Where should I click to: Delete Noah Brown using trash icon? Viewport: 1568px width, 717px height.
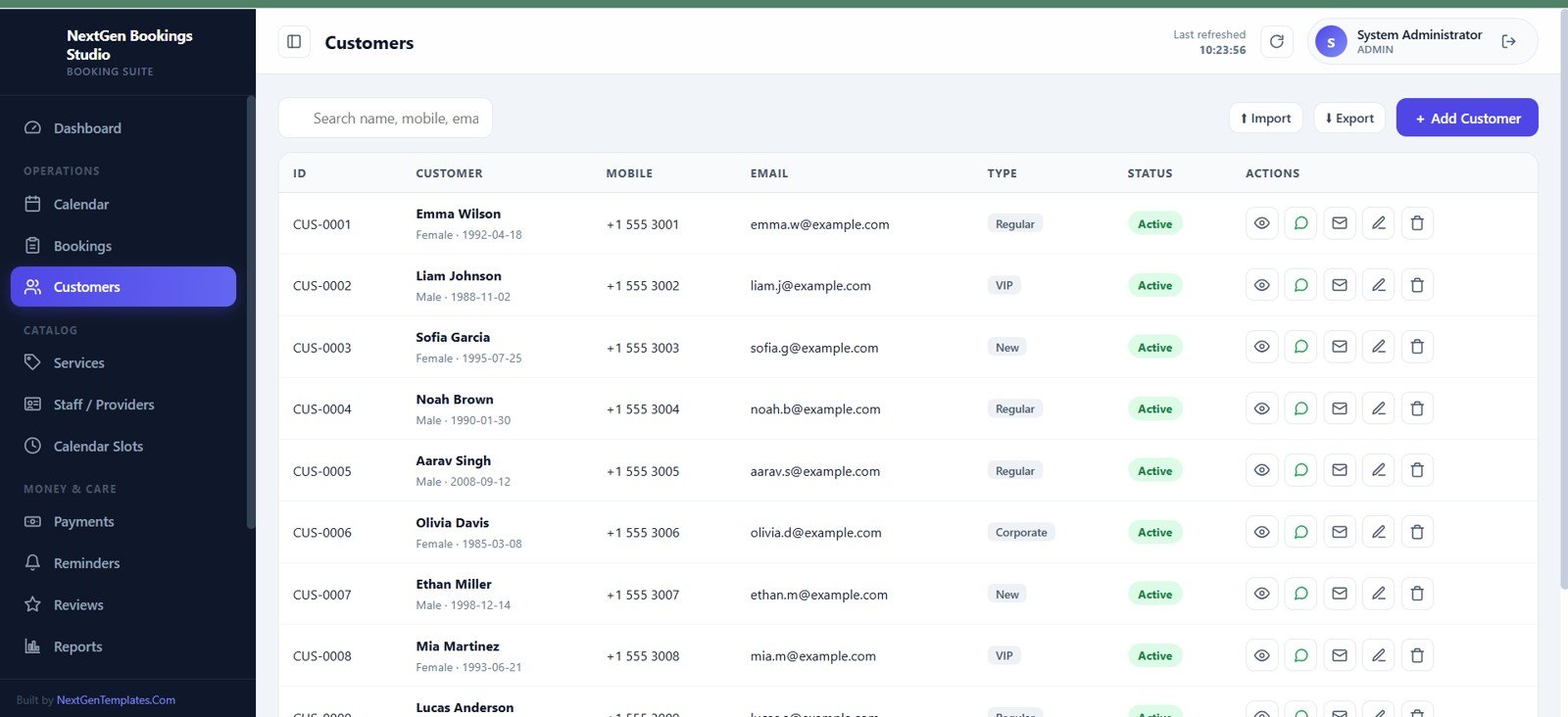(x=1417, y=408)
